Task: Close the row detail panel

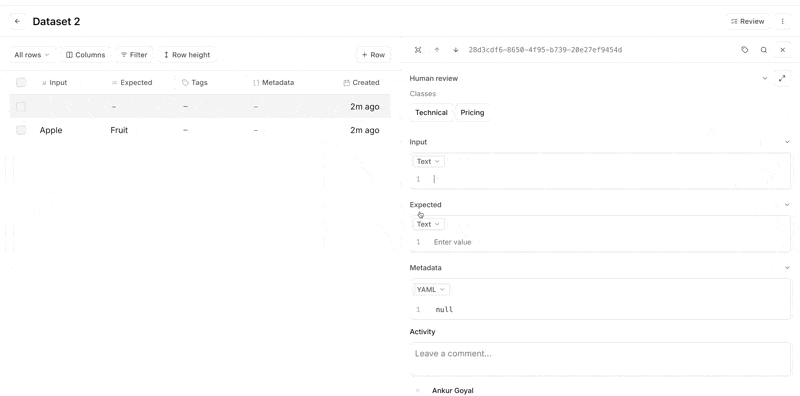Action: coord(782,50)
